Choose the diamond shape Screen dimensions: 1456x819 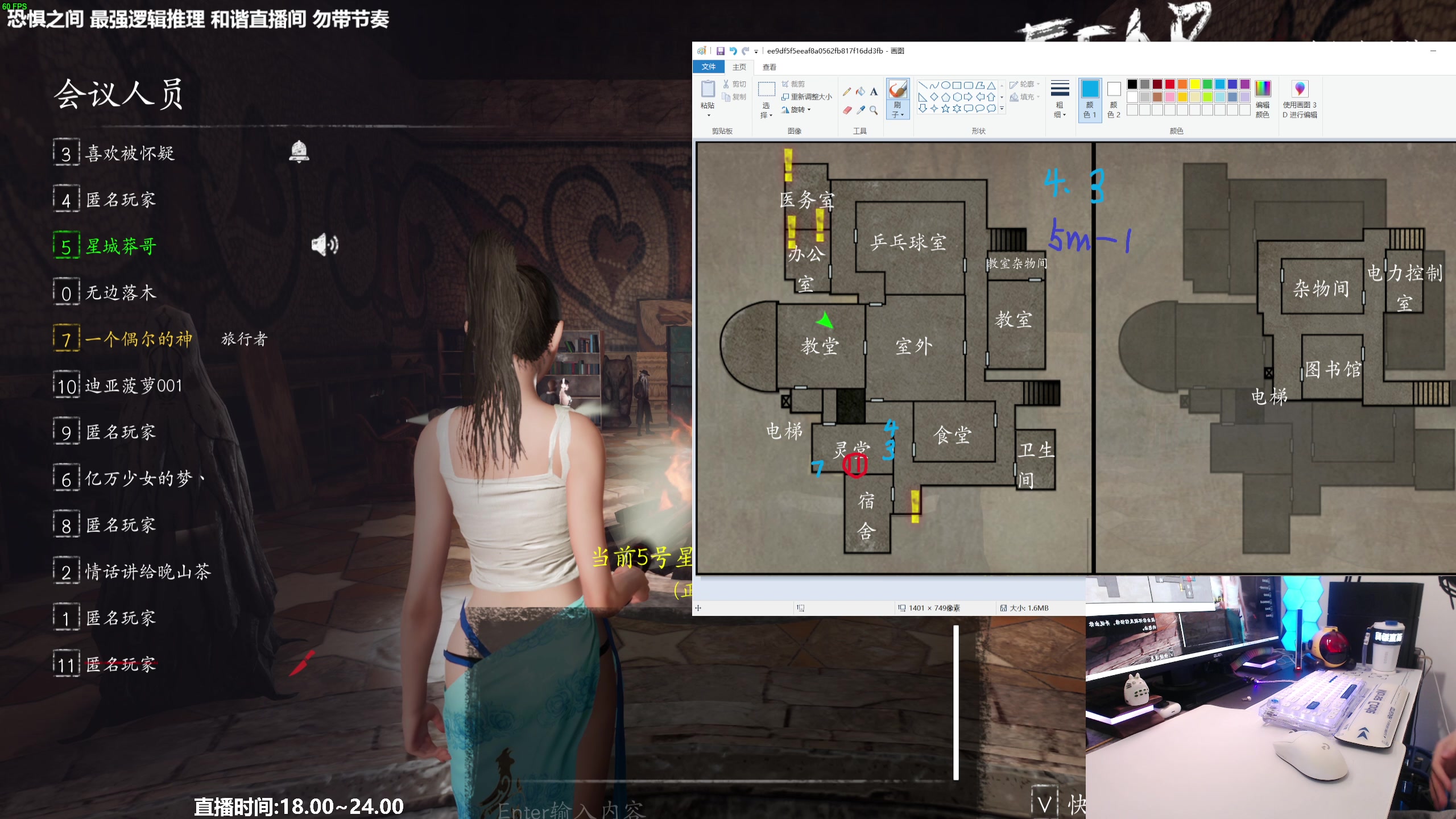click(x=934, y=97)
